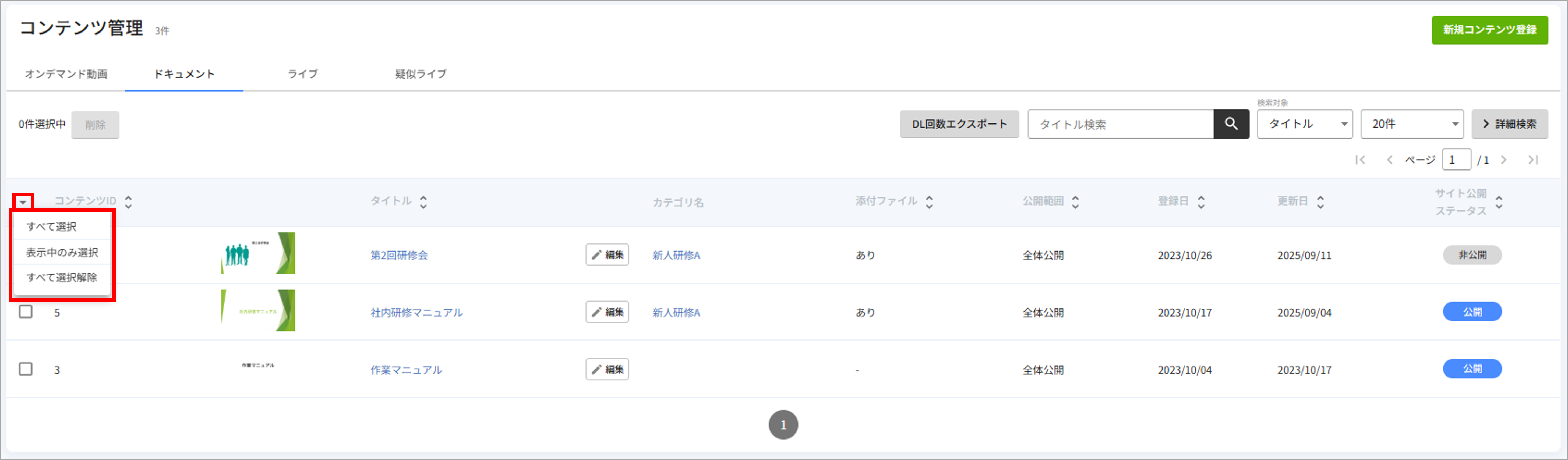
Task: Sort by 添付ファイル column arrows
Action: (x=930, y=202)
